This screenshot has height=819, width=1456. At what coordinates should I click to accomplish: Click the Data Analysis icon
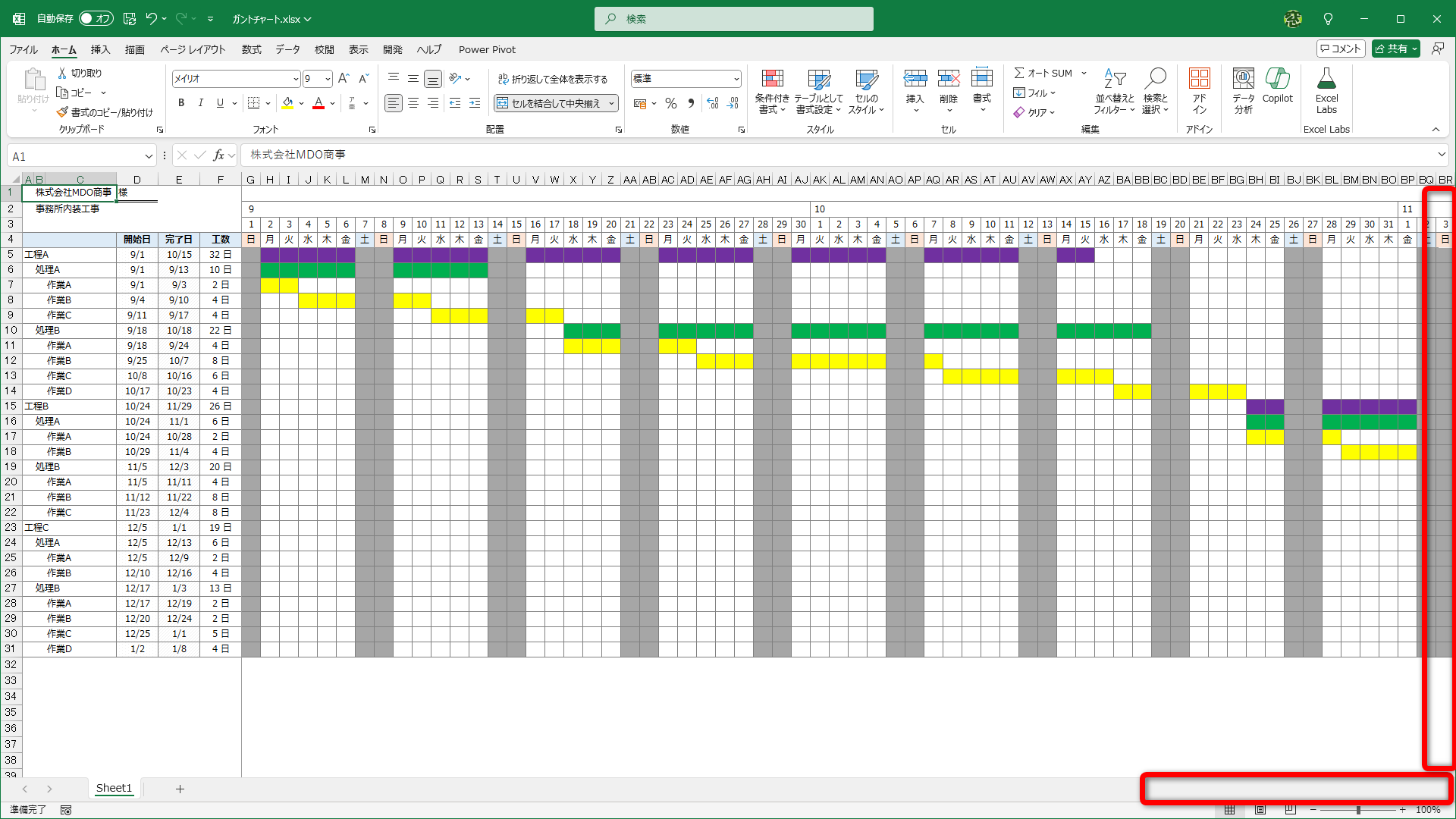click(1243, 79)
